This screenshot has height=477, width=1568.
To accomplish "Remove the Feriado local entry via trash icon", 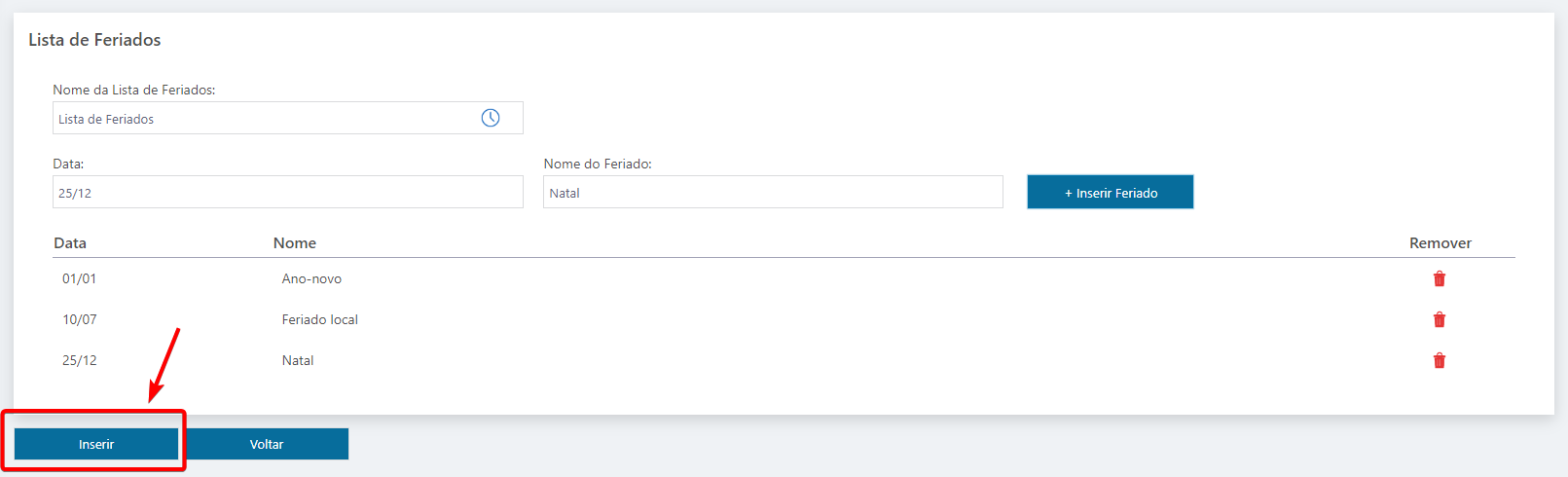I will click(1439, 319).
